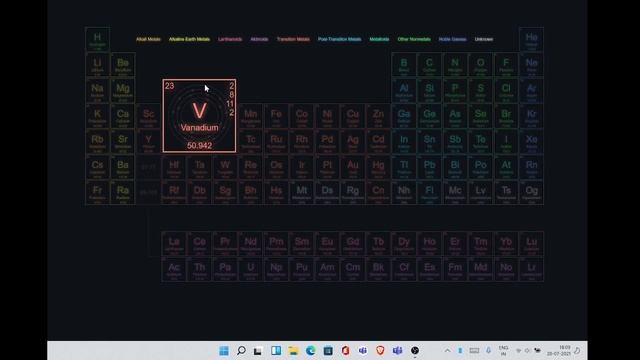Click the Silver (Ag) tile
The image size is (640, 360).
353,142
